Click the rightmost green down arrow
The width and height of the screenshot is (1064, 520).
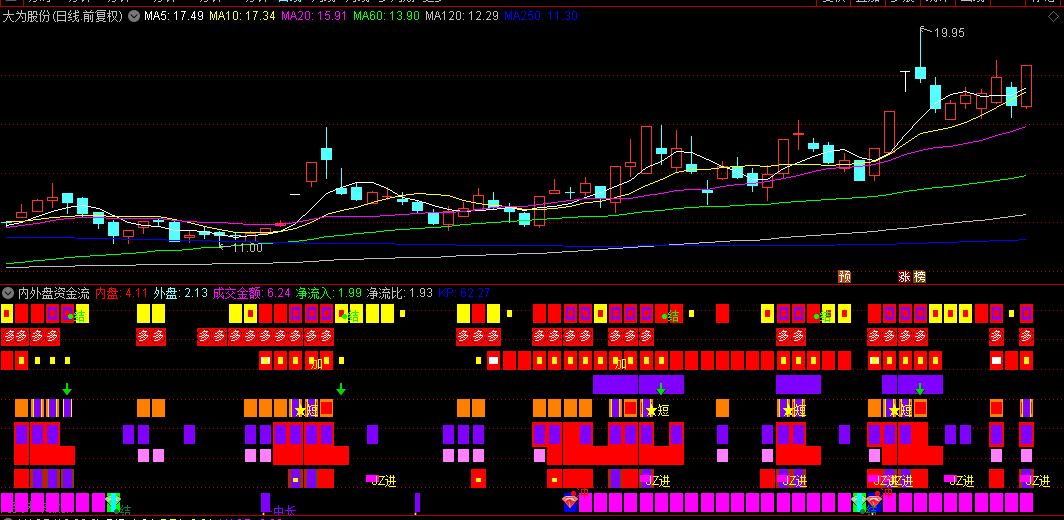coord(919,389)
